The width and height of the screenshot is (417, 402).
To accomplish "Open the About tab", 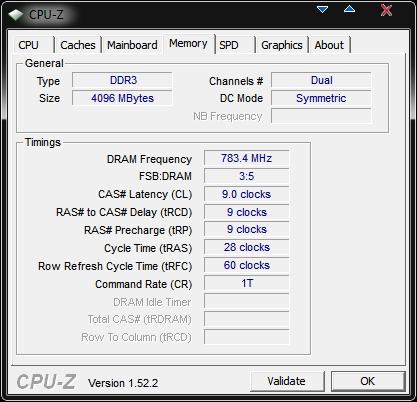I will click(329, 45).
